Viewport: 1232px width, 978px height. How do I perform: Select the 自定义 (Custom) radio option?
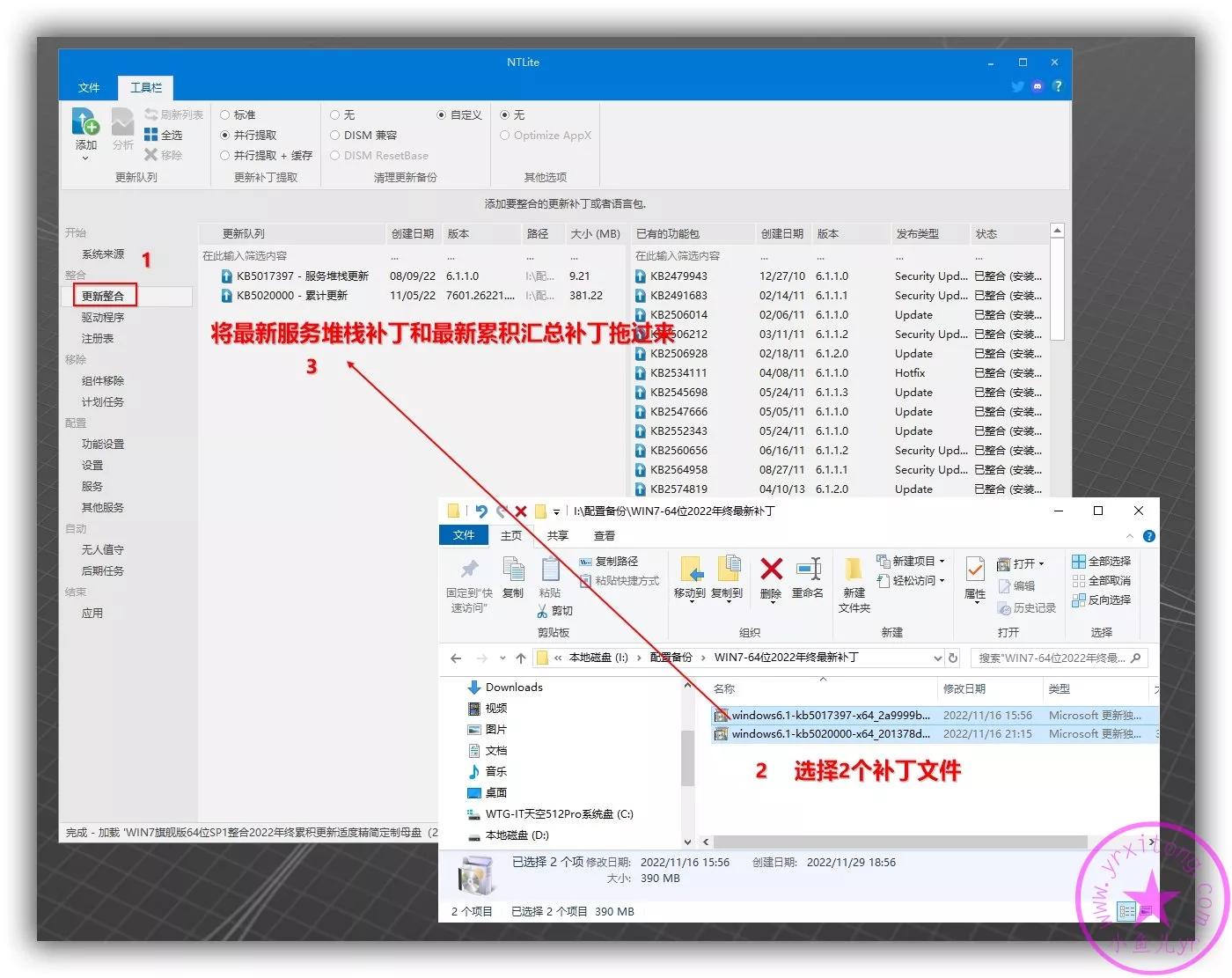[x=442, y=115]
